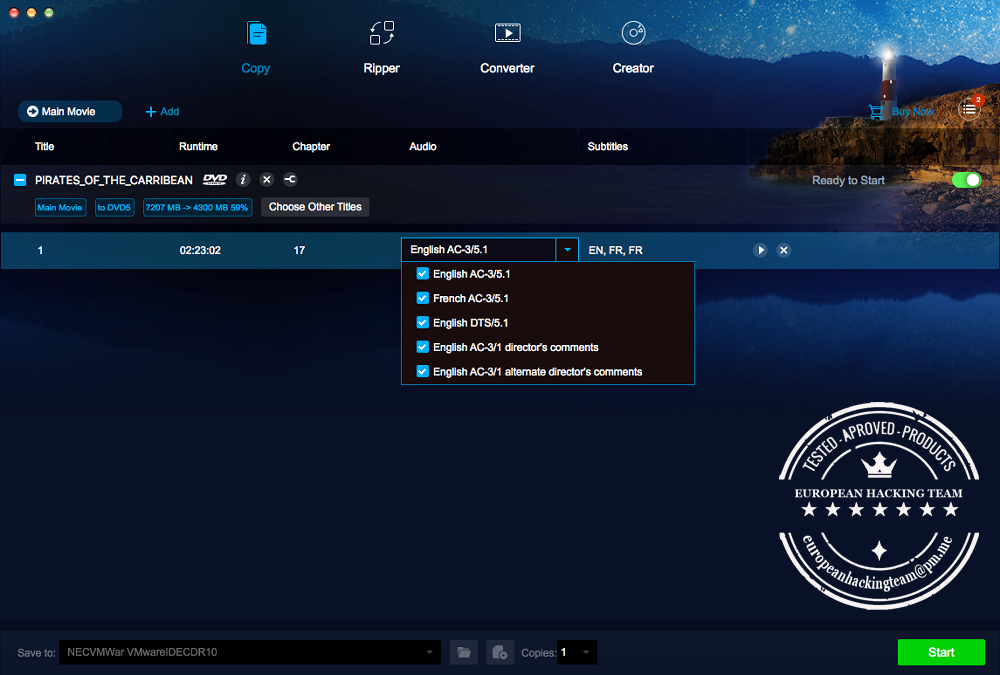This screenshot has width=1000, height=675.
Task: Toggle the Ready to Start switch off
Action: tap(965, 179)
